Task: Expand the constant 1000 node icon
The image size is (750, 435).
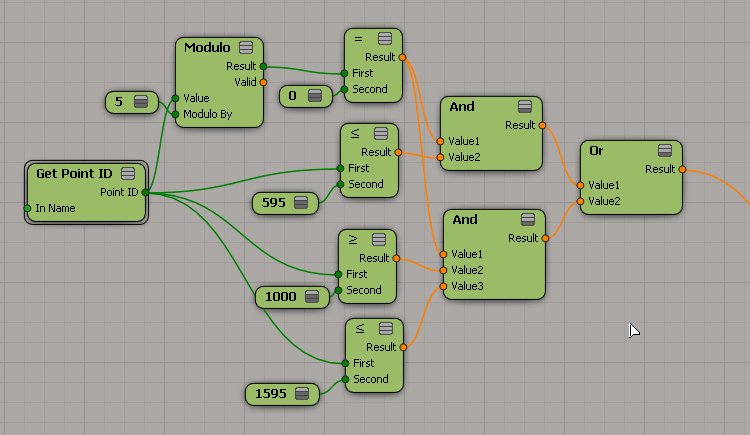Action: click(x=312, y=297)
